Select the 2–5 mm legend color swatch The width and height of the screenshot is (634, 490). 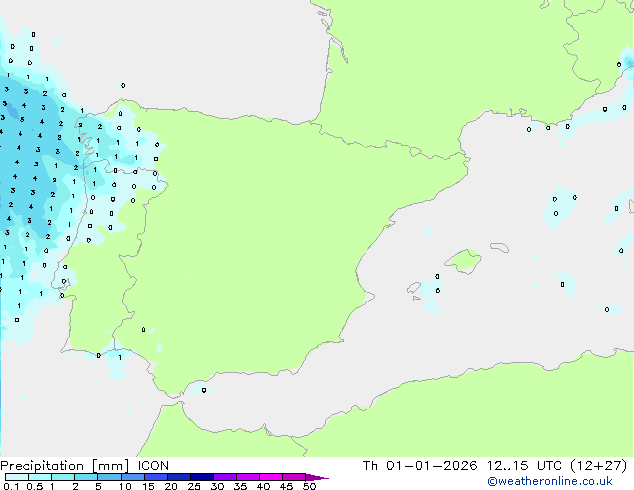(86, 477)
